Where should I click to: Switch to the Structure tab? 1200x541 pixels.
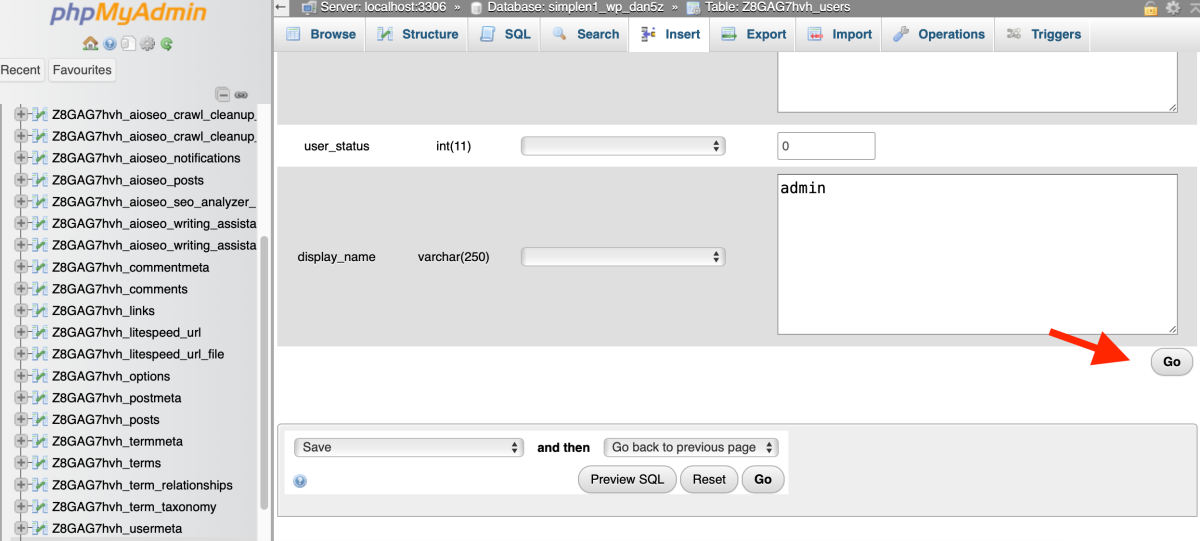(417, 34)
